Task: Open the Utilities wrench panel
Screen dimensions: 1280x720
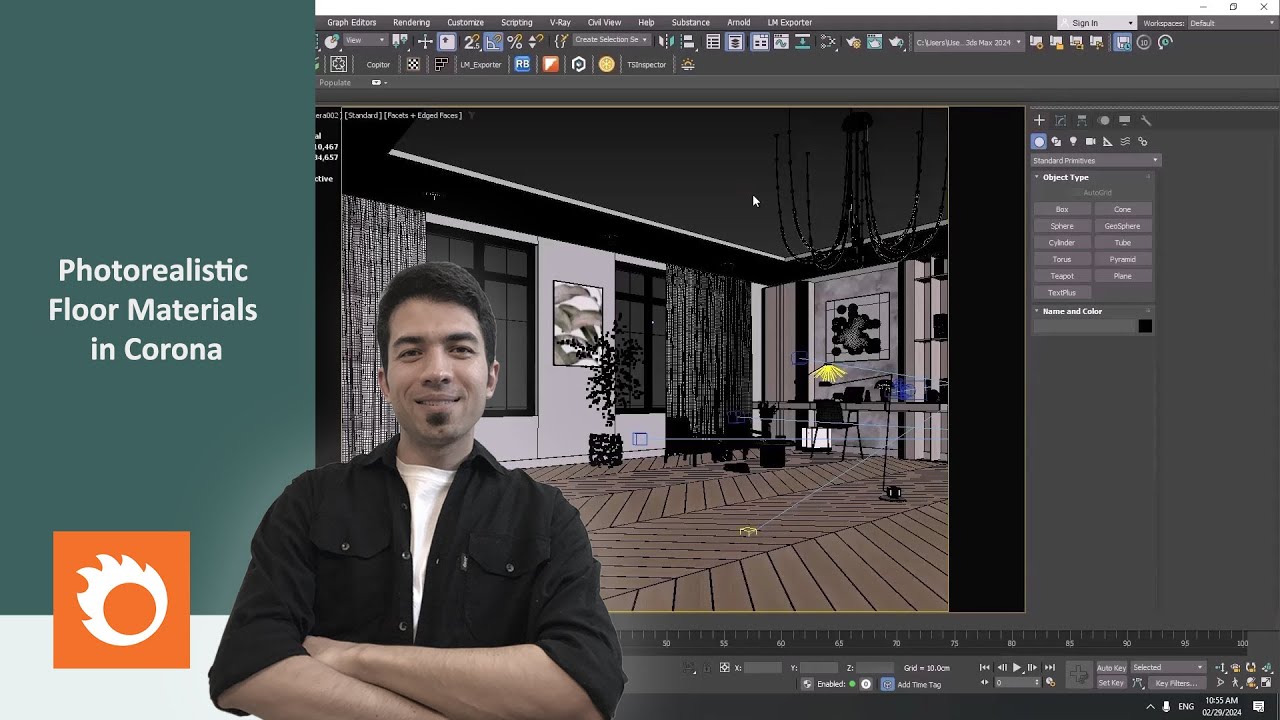Action: [x=1146, y=120]
